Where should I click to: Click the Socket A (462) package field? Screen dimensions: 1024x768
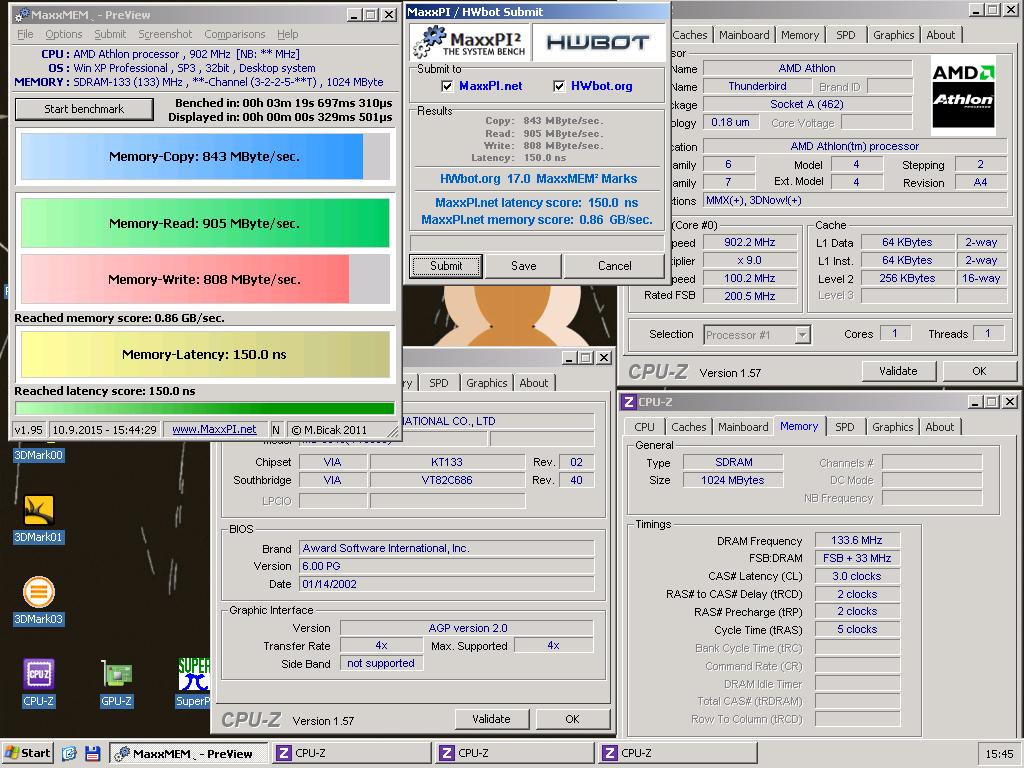[807, 104]
